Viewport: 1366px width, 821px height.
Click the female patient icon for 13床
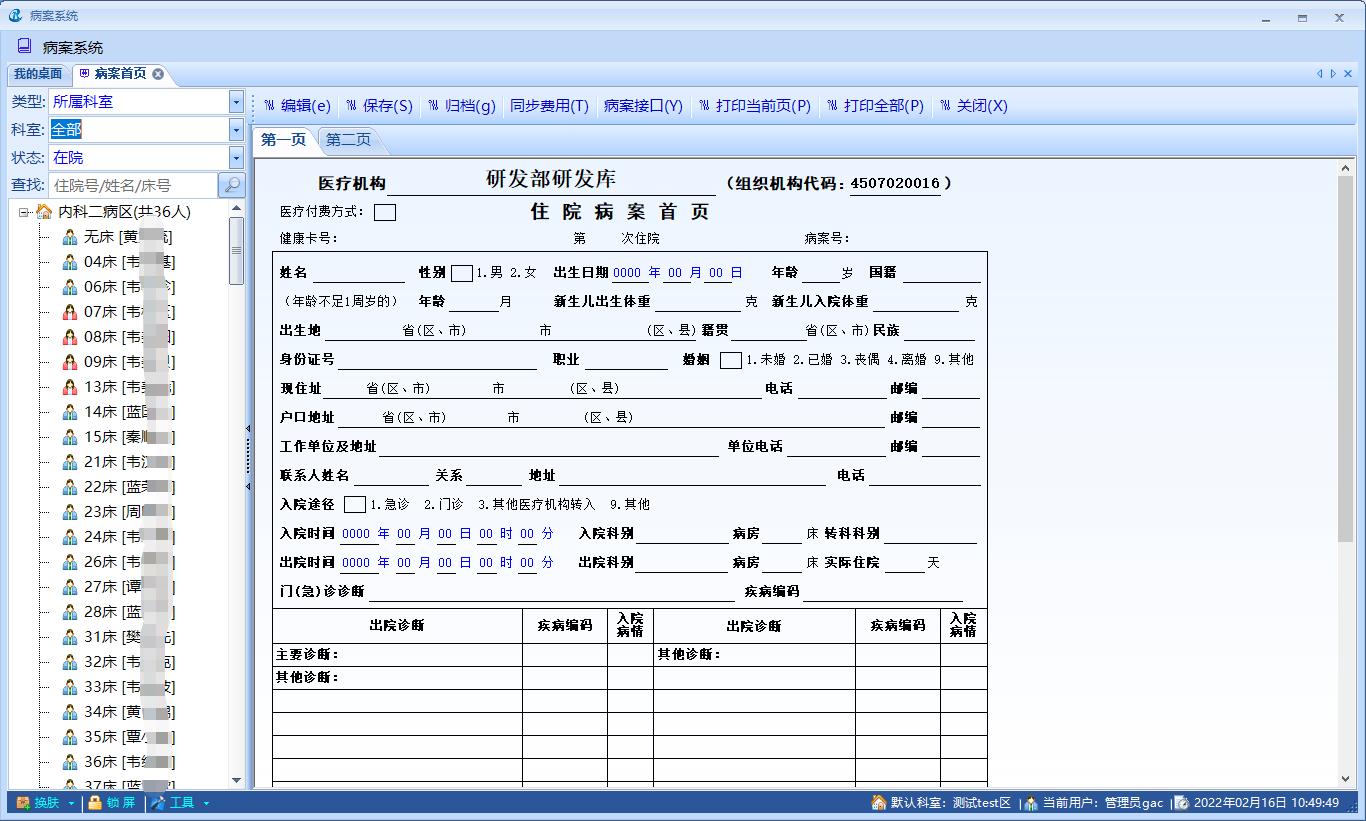pyautogui.click(x=70, y=387)
